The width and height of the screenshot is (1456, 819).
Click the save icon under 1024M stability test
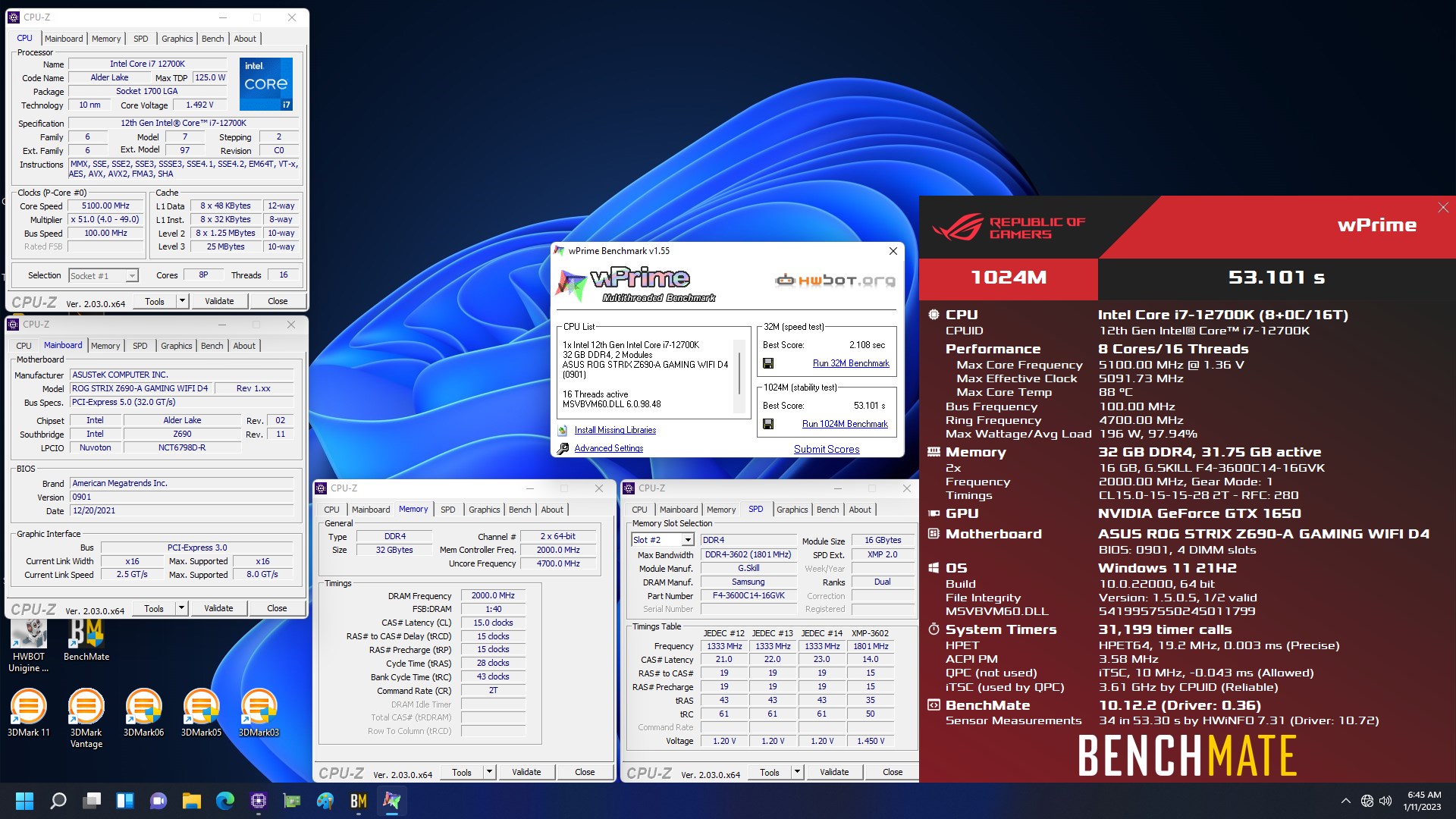tap(768, 424)
